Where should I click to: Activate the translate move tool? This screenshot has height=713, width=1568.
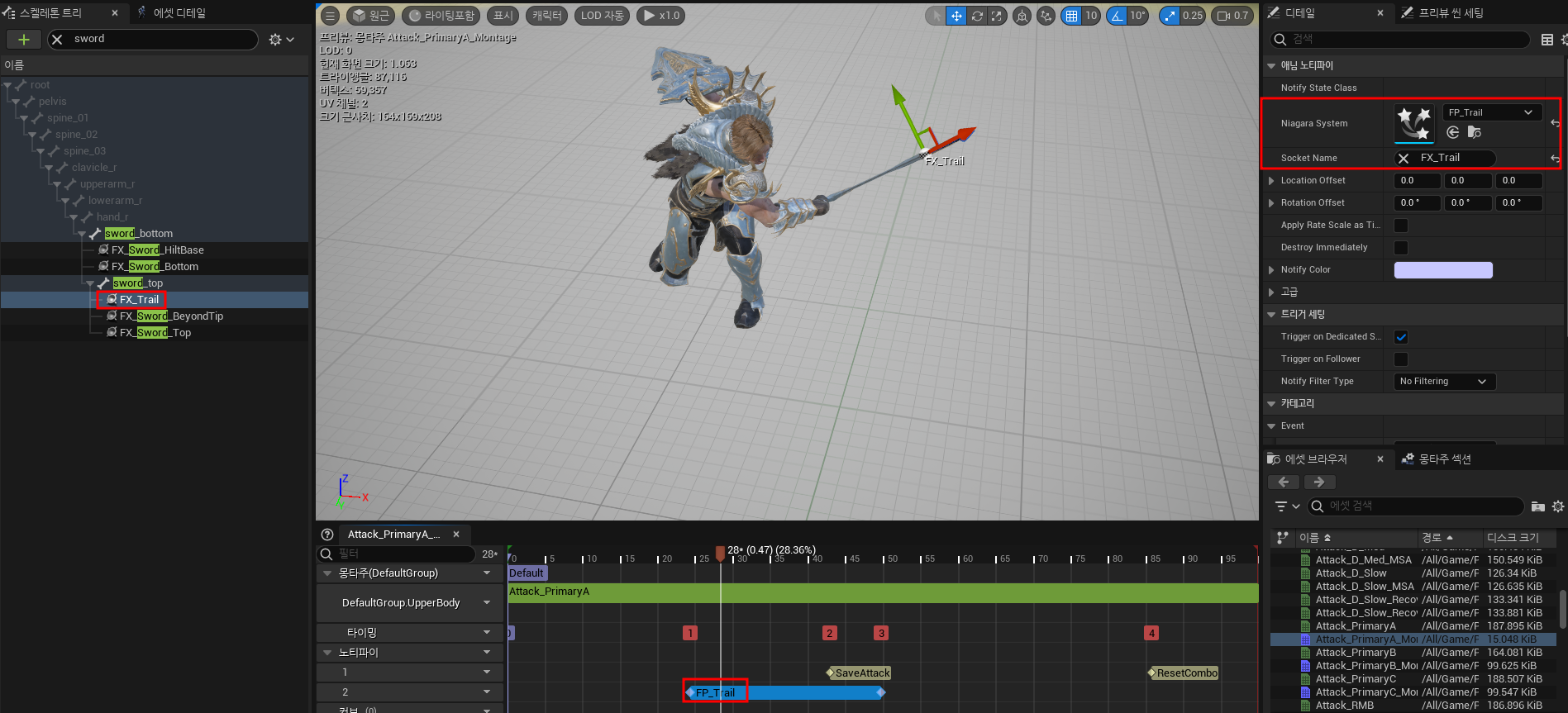(x=956, y=16)
